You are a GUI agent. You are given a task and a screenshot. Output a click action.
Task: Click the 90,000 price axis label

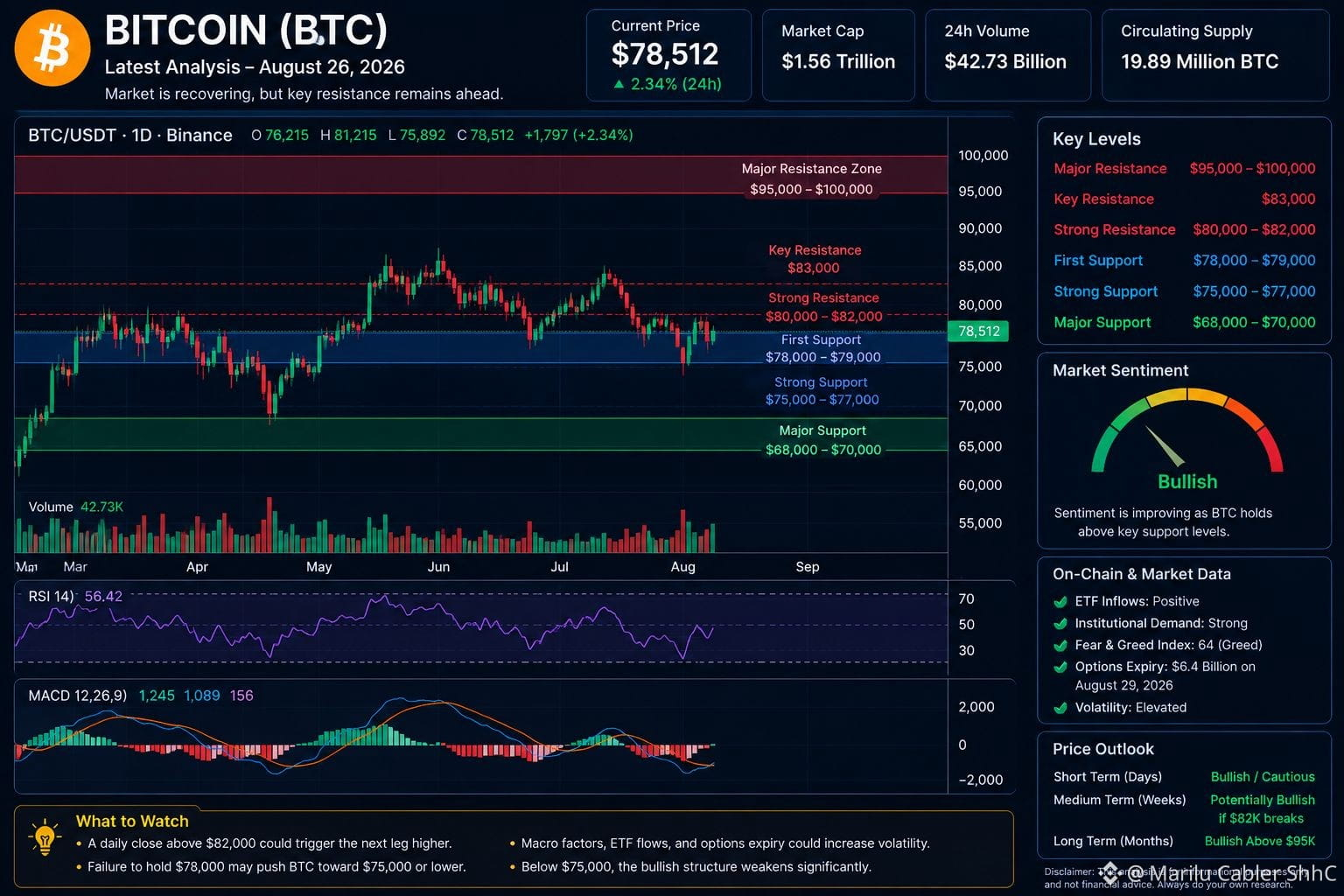(980, 228)
